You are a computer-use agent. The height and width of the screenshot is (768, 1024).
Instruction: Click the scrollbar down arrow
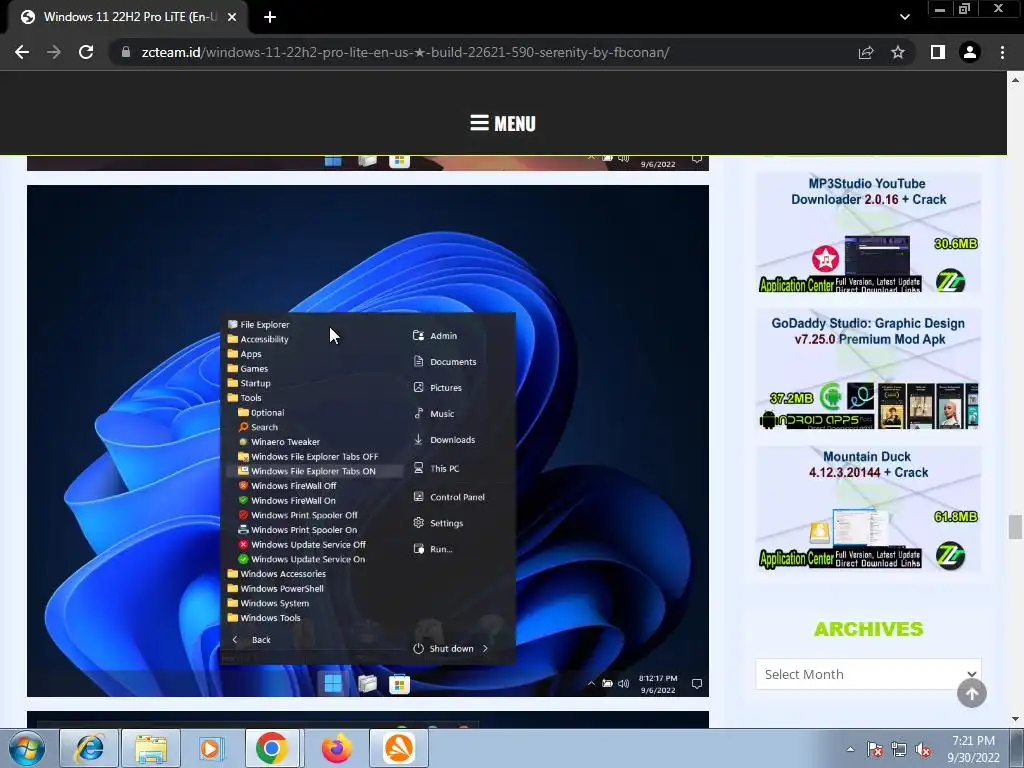click(x=1015, y=719)
